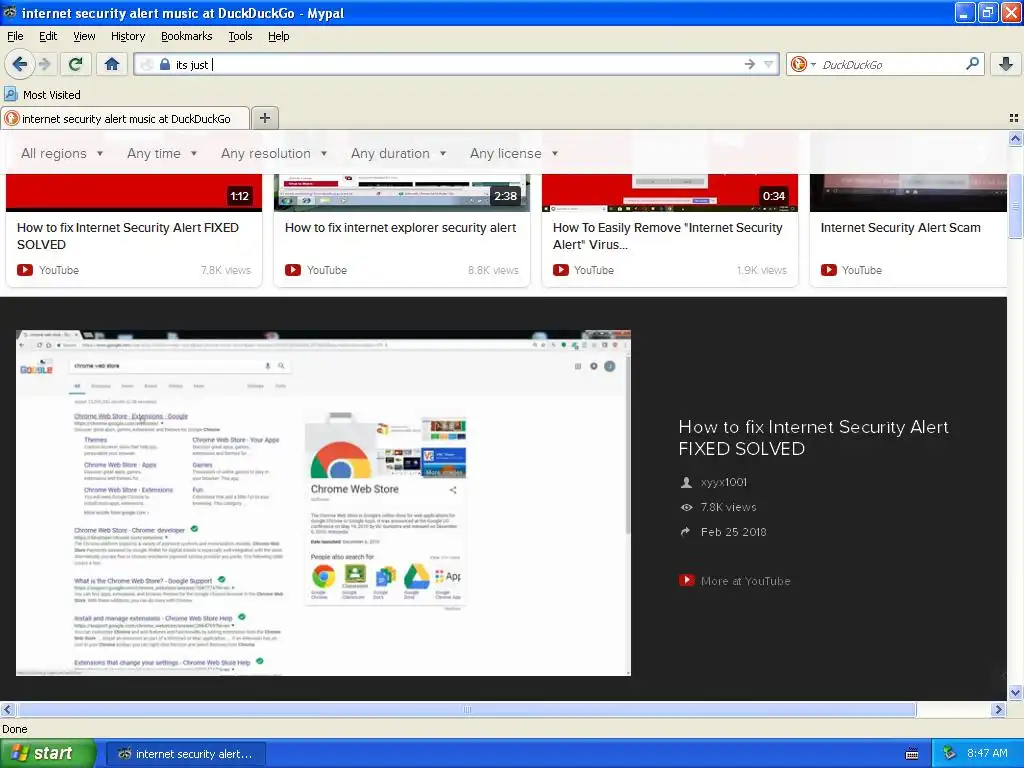This screenshot has height=768, width=1024.
Task: Click the Forward arrow button
Action: click(45, 64)
